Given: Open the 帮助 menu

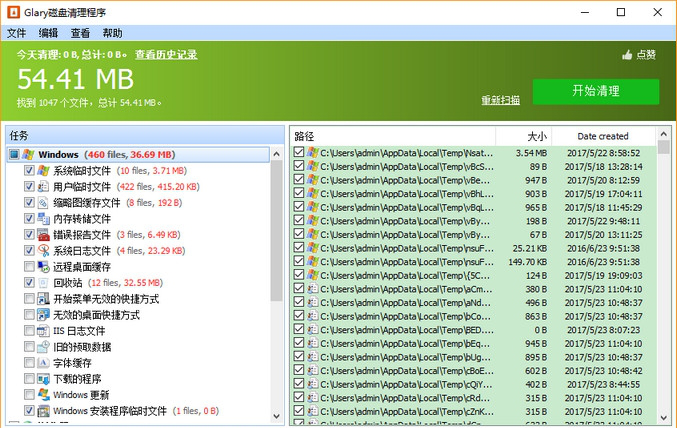Looking at the screenshot, I should (112, 33).
